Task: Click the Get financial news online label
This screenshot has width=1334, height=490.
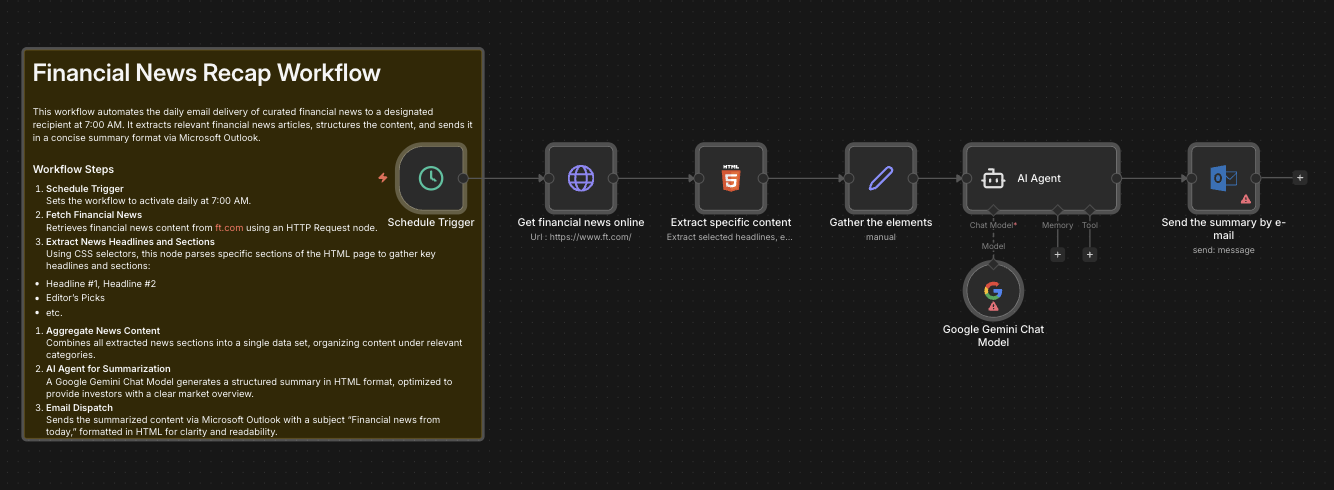Action: [x=581, y=222]
